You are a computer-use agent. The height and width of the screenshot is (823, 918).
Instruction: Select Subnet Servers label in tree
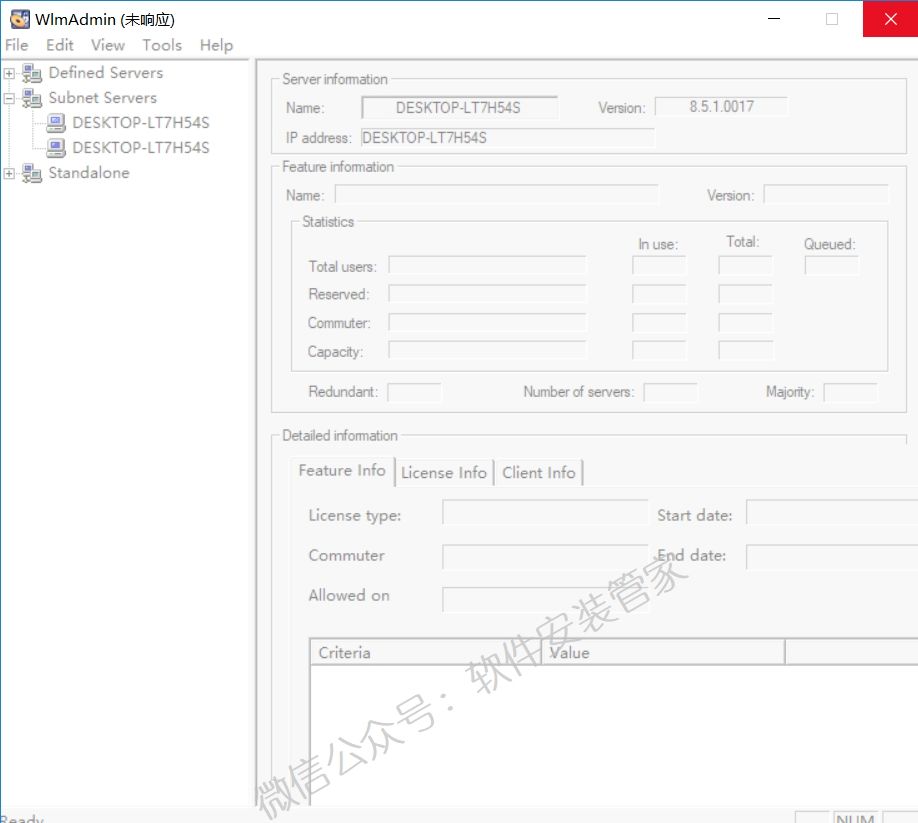pos(102,98)
